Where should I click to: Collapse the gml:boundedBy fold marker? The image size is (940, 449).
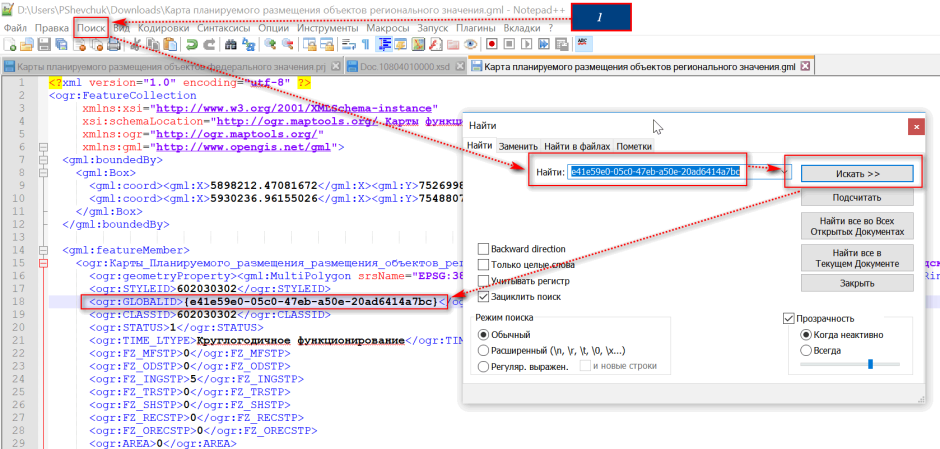(43, 160)
